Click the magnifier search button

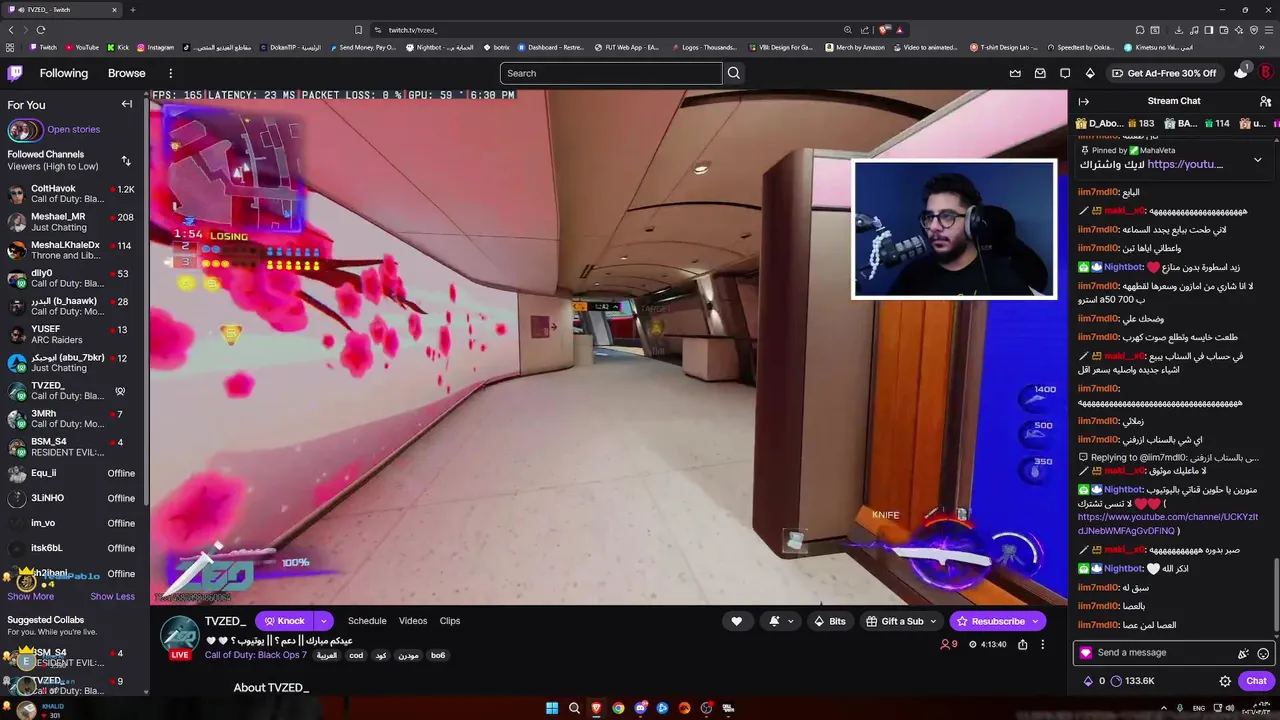pos(734,73)
